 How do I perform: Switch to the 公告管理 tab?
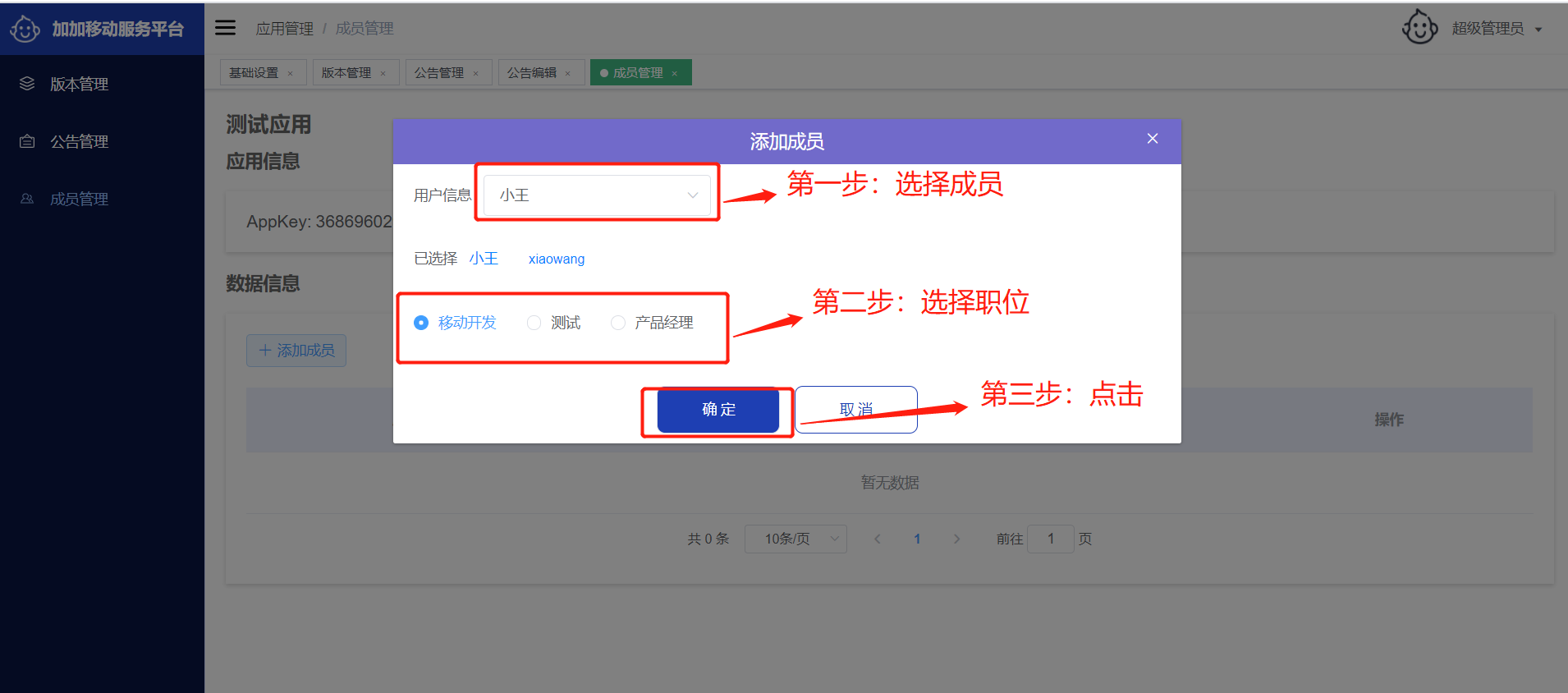[x=439, y=73]
